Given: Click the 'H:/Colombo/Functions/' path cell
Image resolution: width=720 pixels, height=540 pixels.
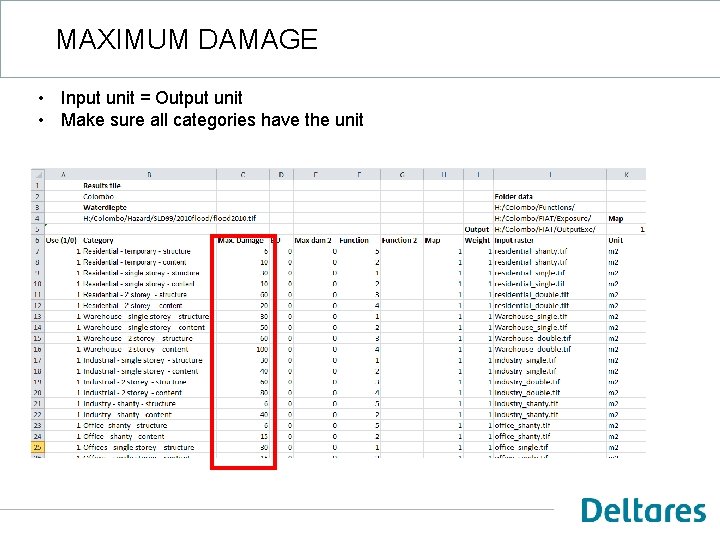Looking at the screenshot, I should (534, 208).
